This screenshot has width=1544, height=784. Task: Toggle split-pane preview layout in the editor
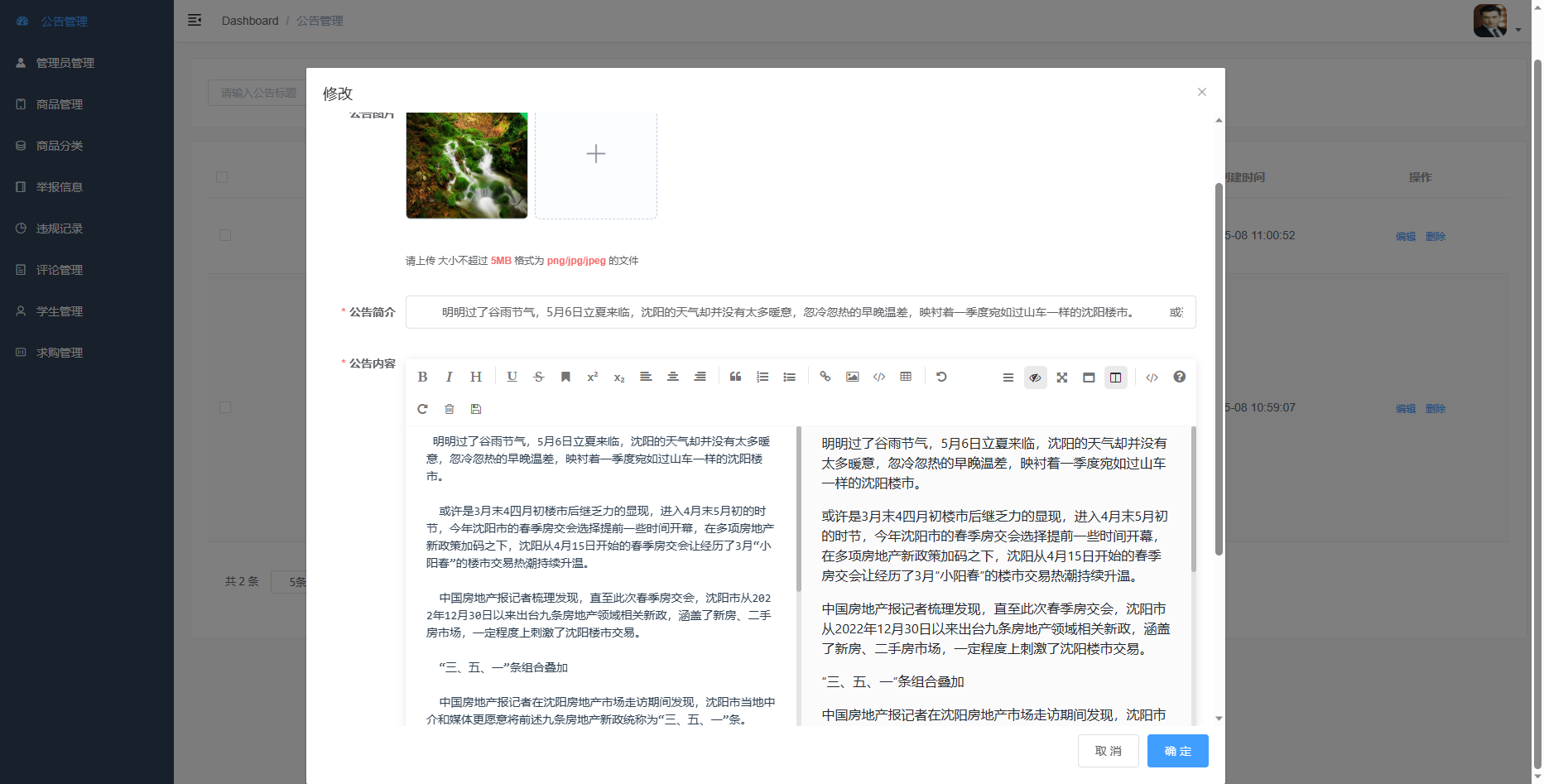(x=1115, y=377)
